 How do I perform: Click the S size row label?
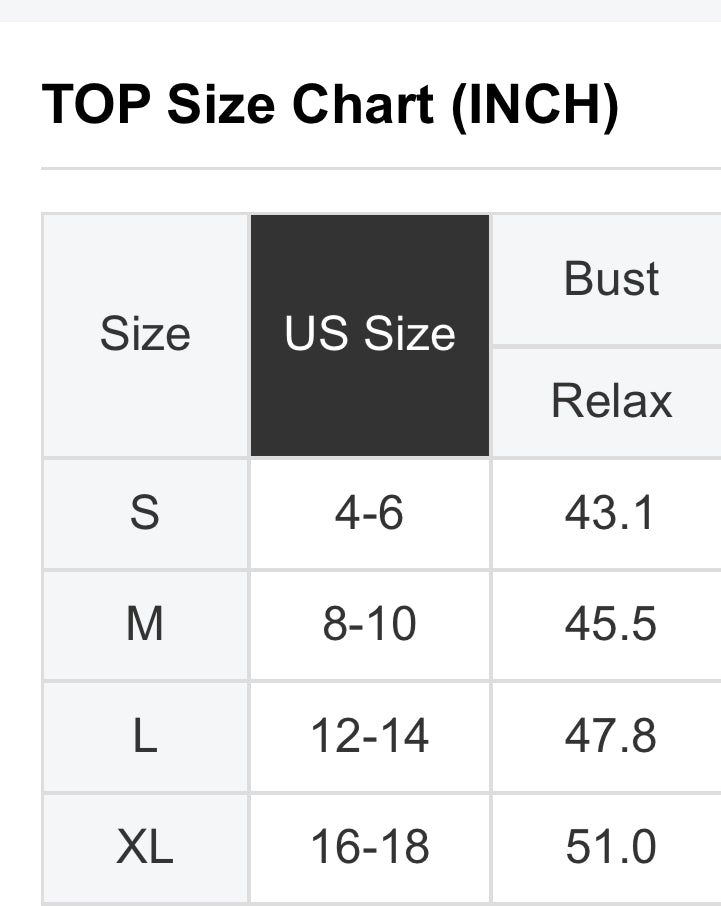click(x=145, y=513)
